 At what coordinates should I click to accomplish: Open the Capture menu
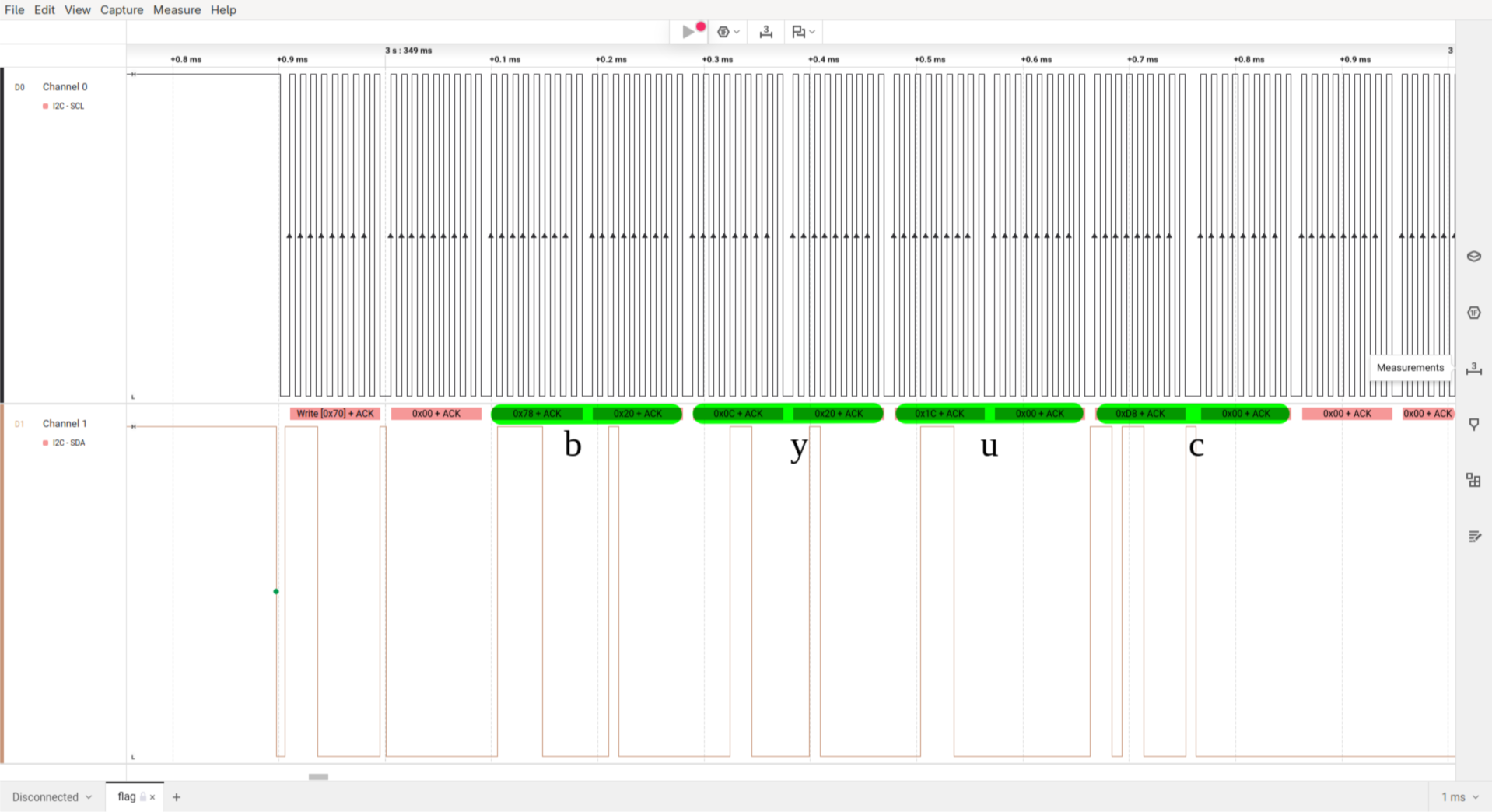(x=121, y=10)
